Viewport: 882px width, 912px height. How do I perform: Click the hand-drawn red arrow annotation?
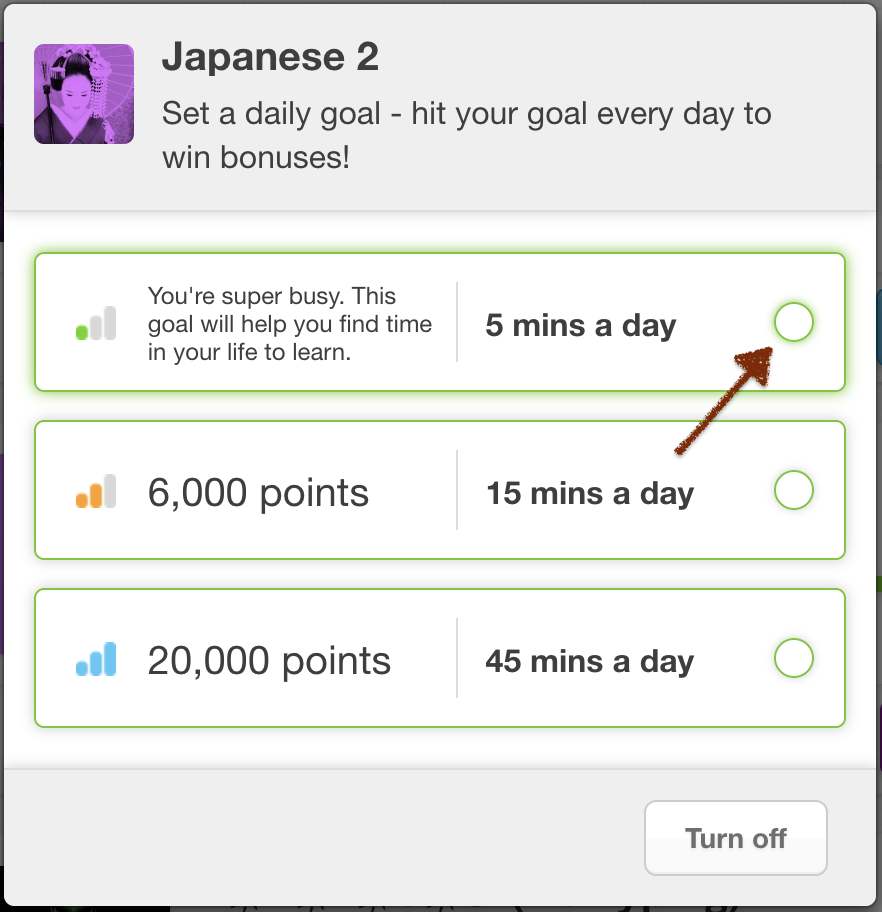coord(724,400)
